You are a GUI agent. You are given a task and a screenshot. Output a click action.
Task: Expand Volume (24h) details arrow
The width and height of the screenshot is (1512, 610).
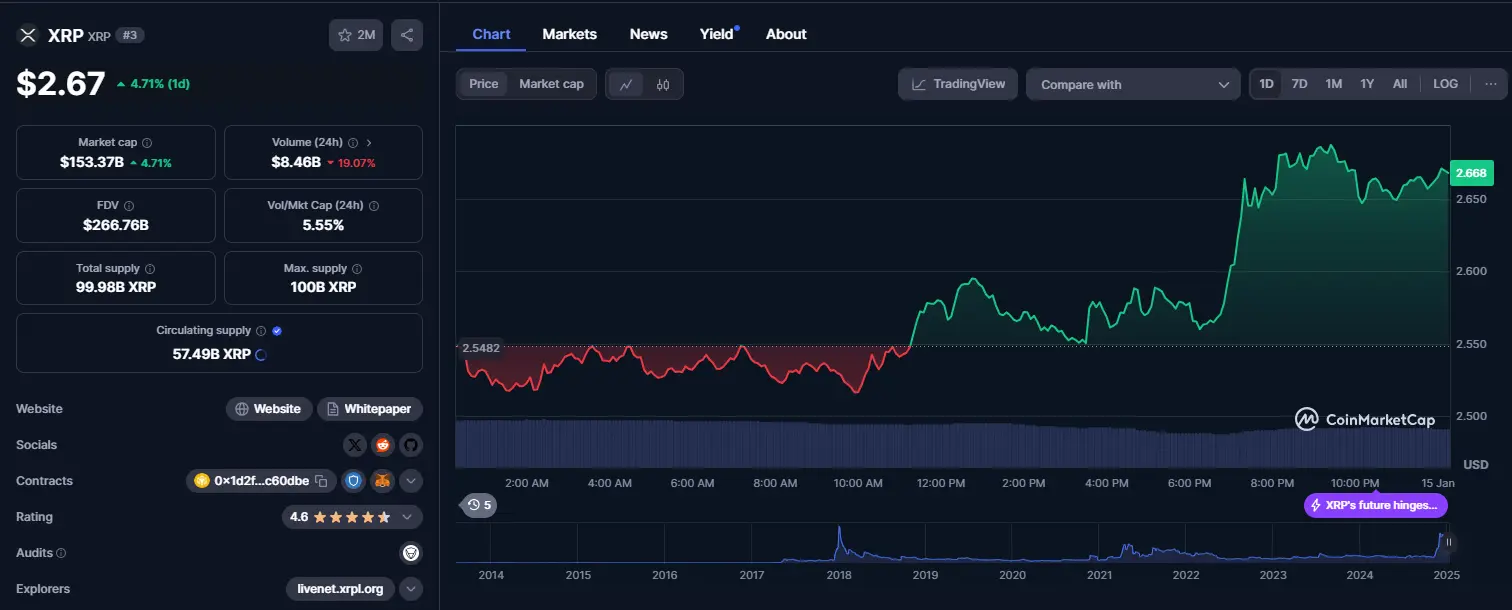tap(369, 143)
